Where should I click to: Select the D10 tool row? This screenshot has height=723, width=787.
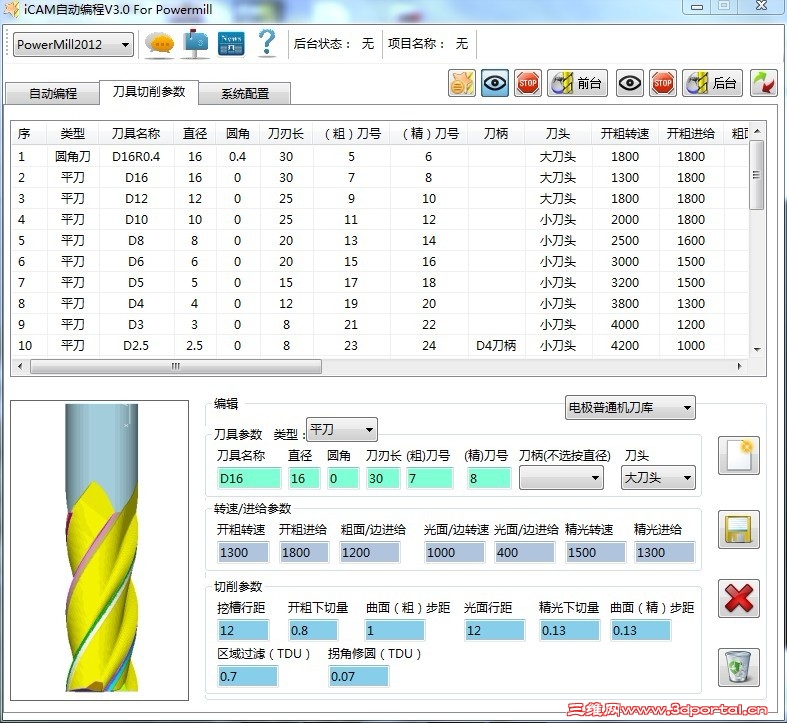click(x=380, y=220)
